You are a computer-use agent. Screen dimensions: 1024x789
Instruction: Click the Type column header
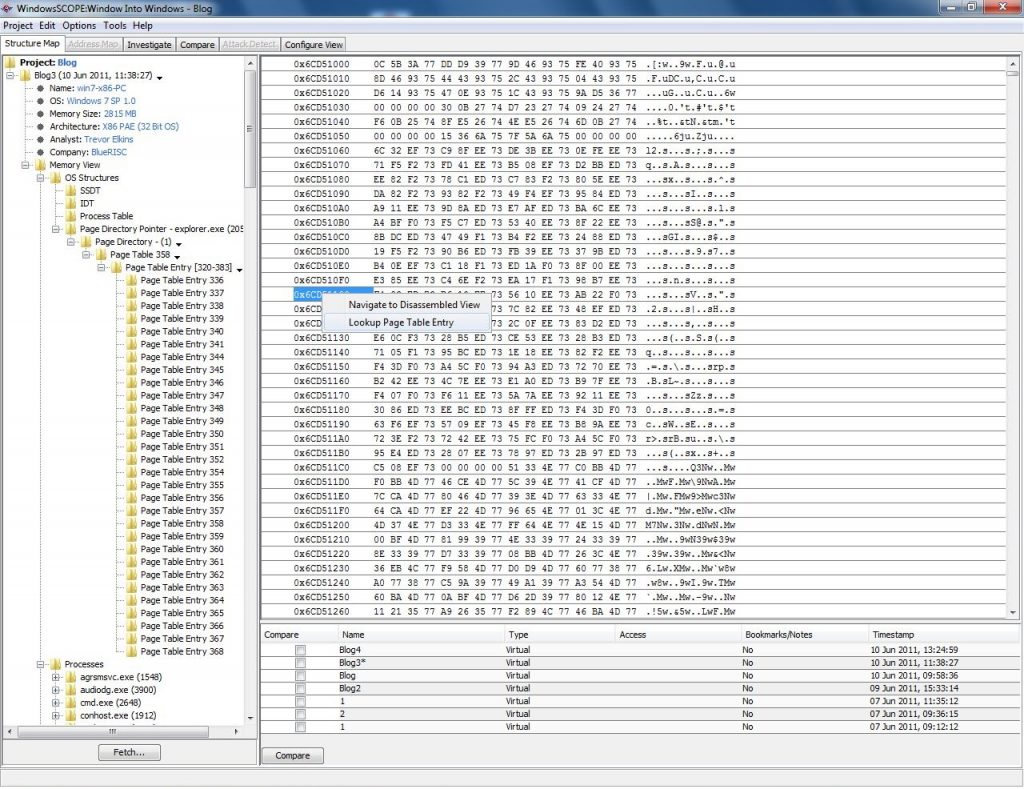(560, 635)
